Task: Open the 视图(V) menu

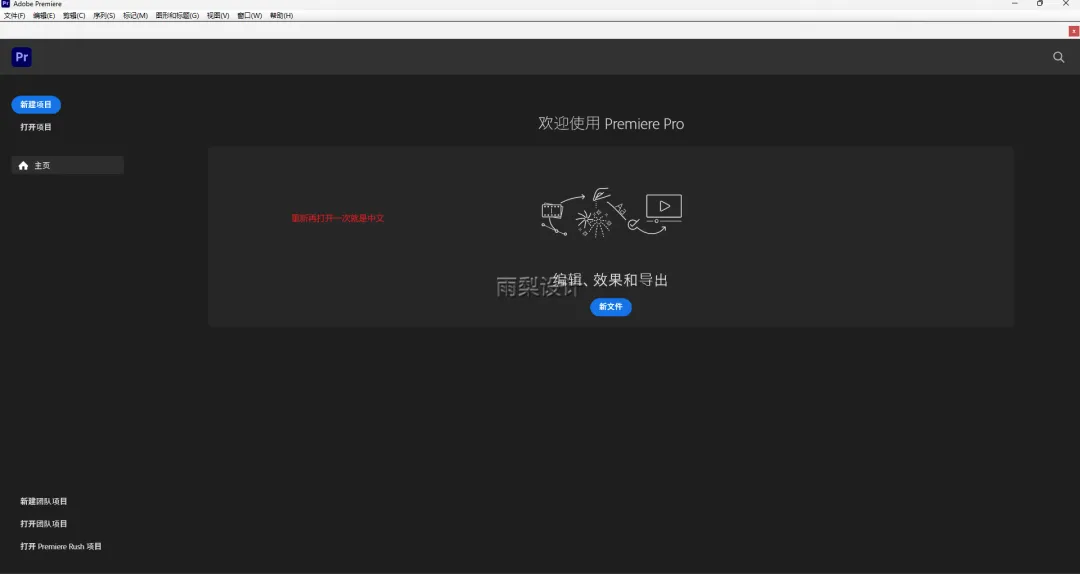Action: coord(218,16)
